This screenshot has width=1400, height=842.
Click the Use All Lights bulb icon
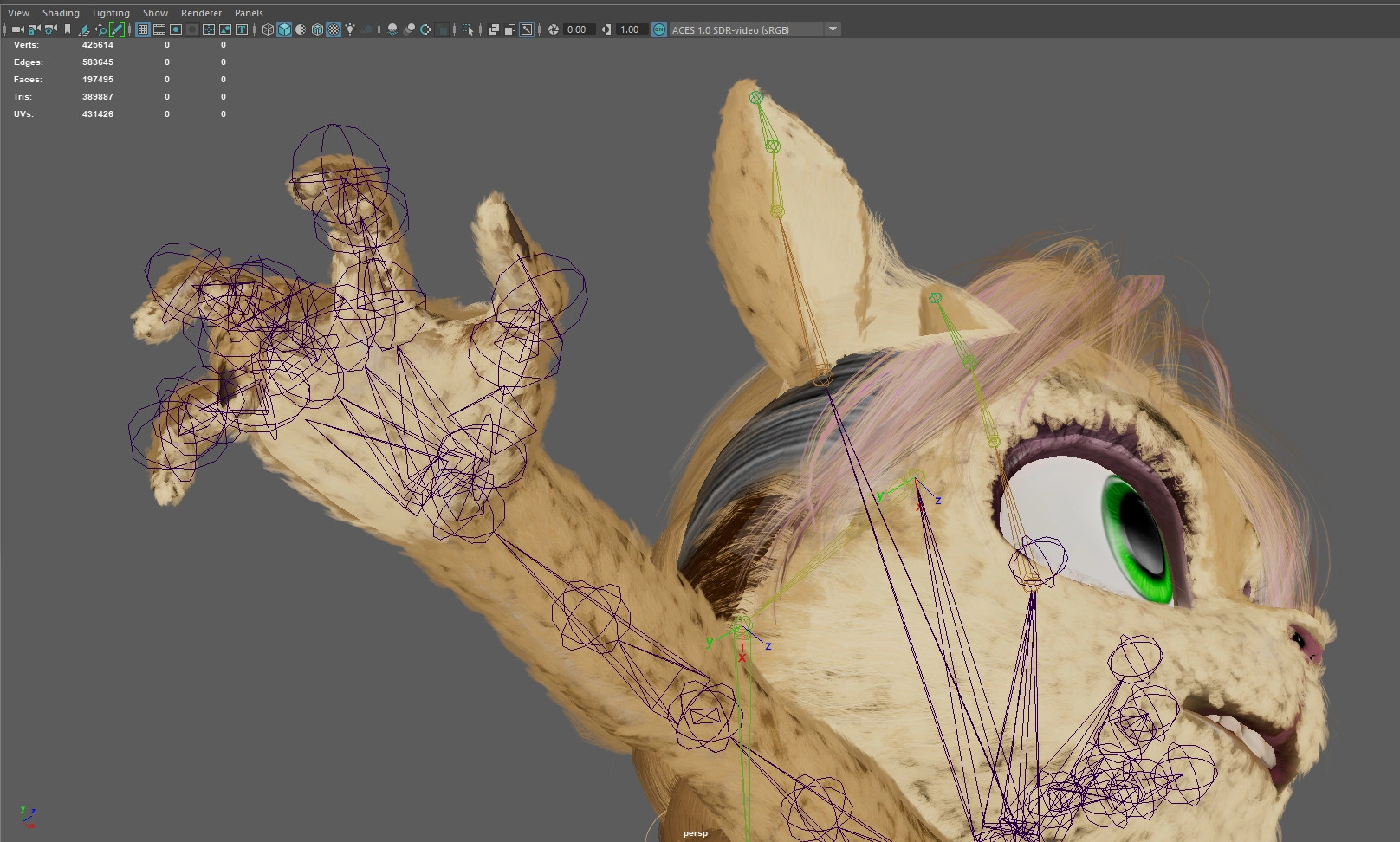coord(350,29)
